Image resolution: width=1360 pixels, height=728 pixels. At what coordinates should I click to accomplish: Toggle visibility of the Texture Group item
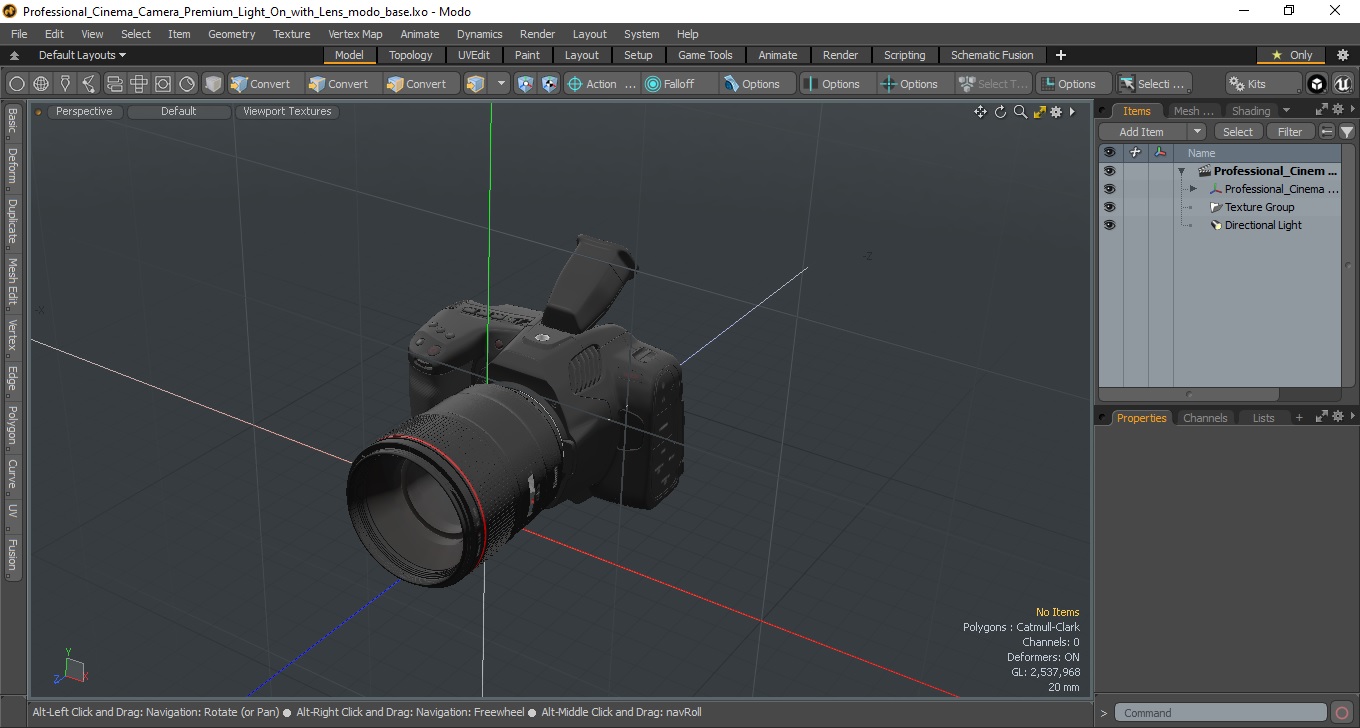pos(1109,207)
